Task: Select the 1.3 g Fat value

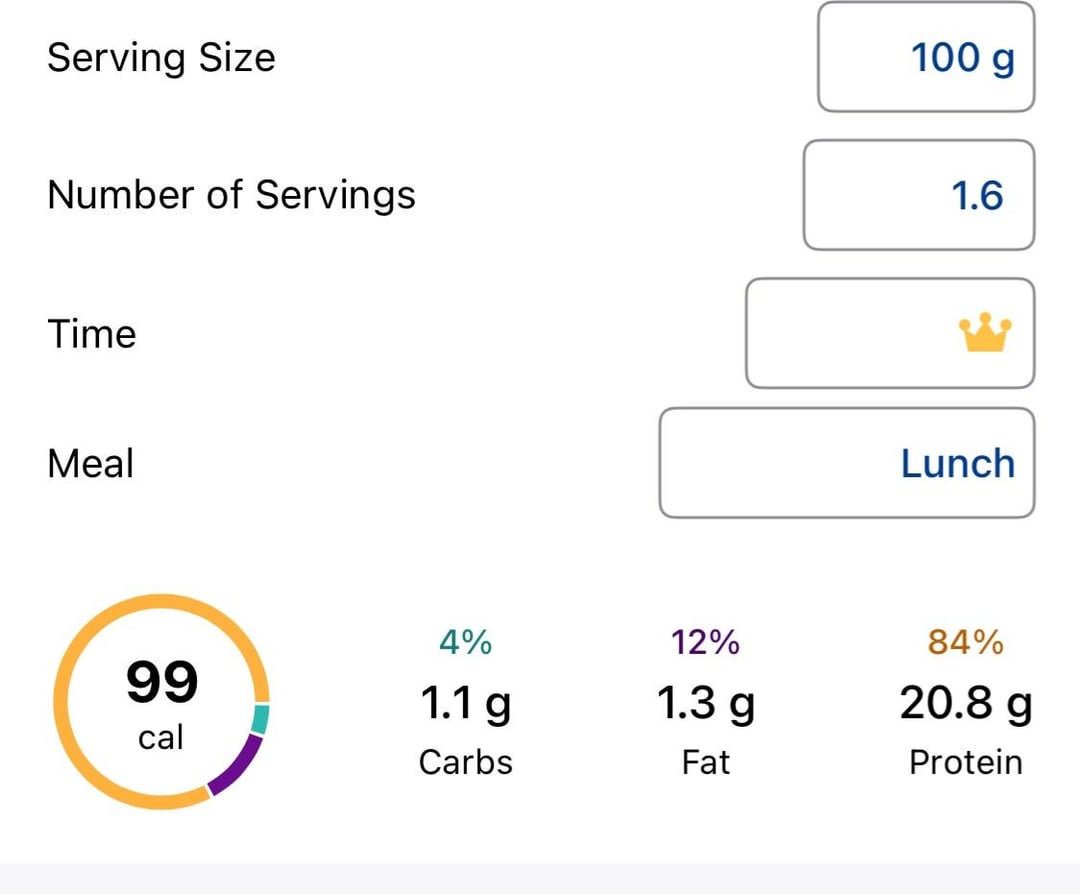Action: (705, 703)
